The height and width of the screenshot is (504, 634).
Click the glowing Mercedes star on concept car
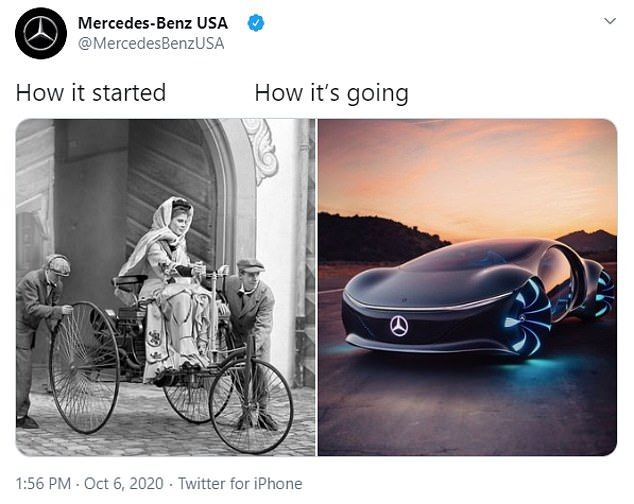(x=399, y=326)
